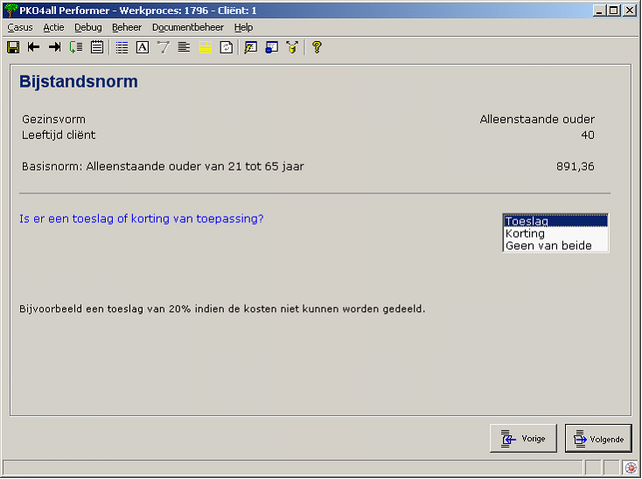642x479 pixels.
Task: Click the Bijvoorbeeld toeslag van 20% hint text
Action: [222, 309]
